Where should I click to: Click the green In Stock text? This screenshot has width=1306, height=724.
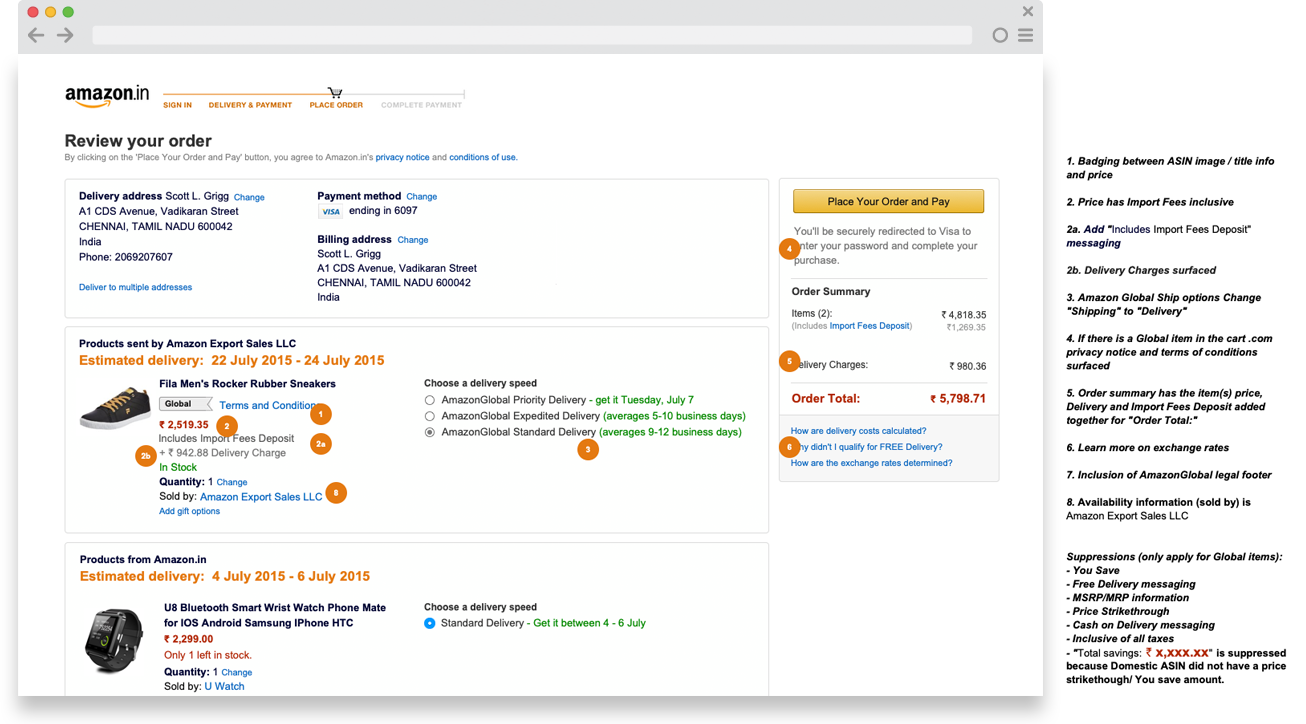[178, 467]
